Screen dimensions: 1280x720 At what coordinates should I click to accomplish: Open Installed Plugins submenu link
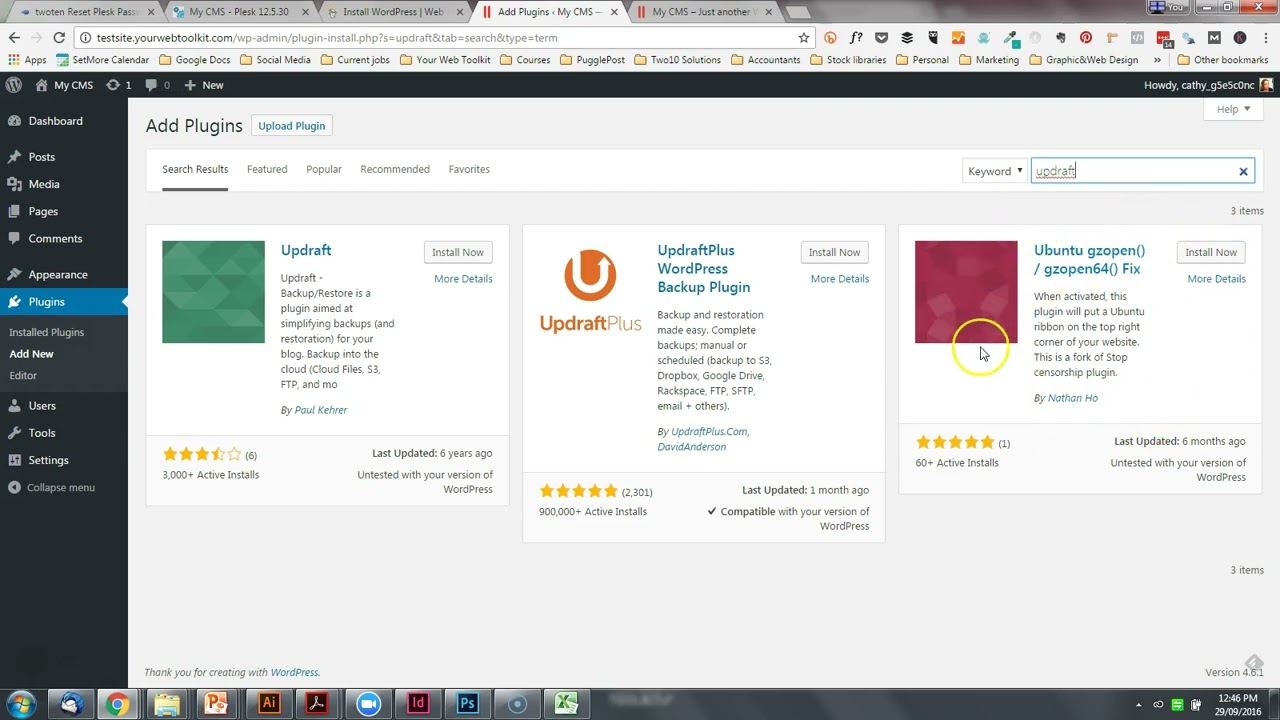tap(46, 332)
